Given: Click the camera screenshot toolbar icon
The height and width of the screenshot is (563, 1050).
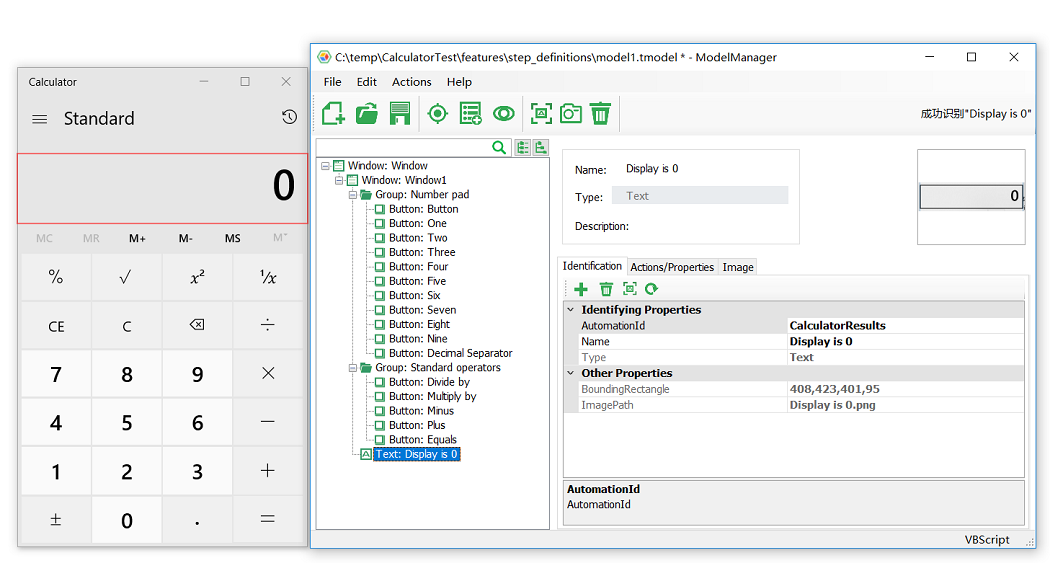Looking at the screenshot, I should 570,114.
